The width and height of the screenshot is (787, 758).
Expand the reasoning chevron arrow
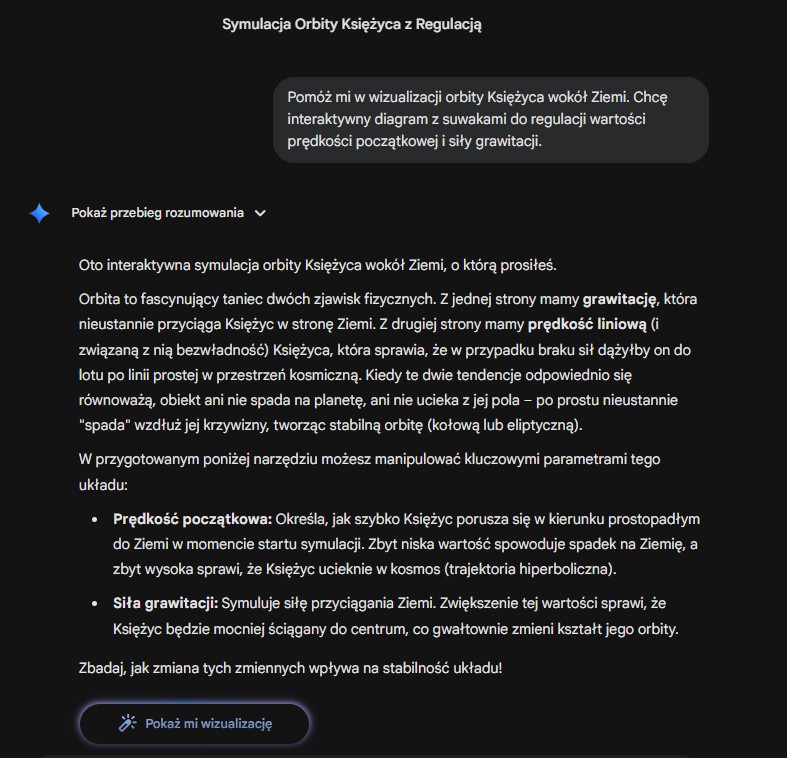tap(261, 213)
